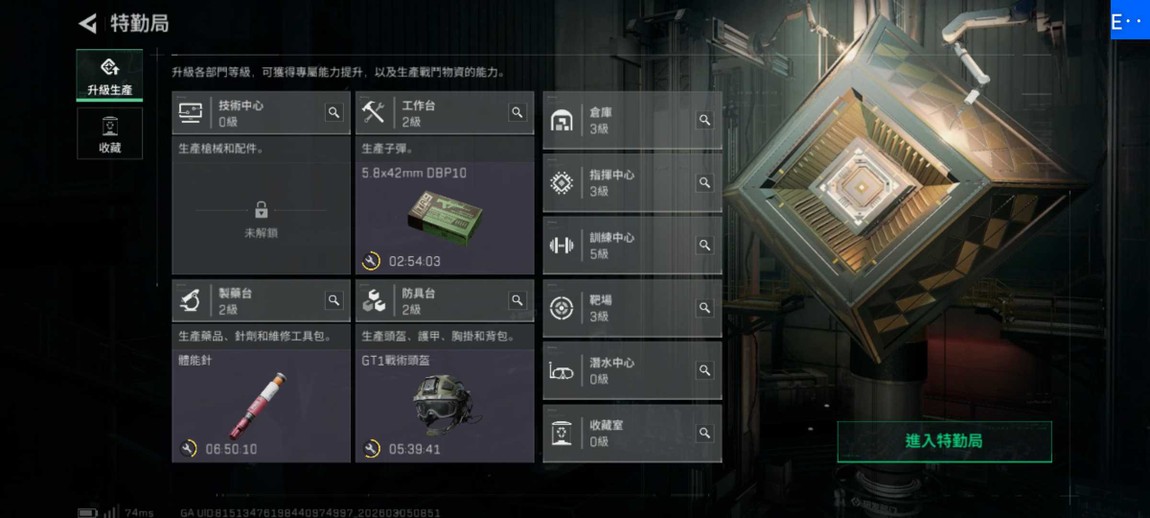Click the locked 未解鎖 padlock panel
The width and height of the screenshot is (1150, 518).
[261, 219]
